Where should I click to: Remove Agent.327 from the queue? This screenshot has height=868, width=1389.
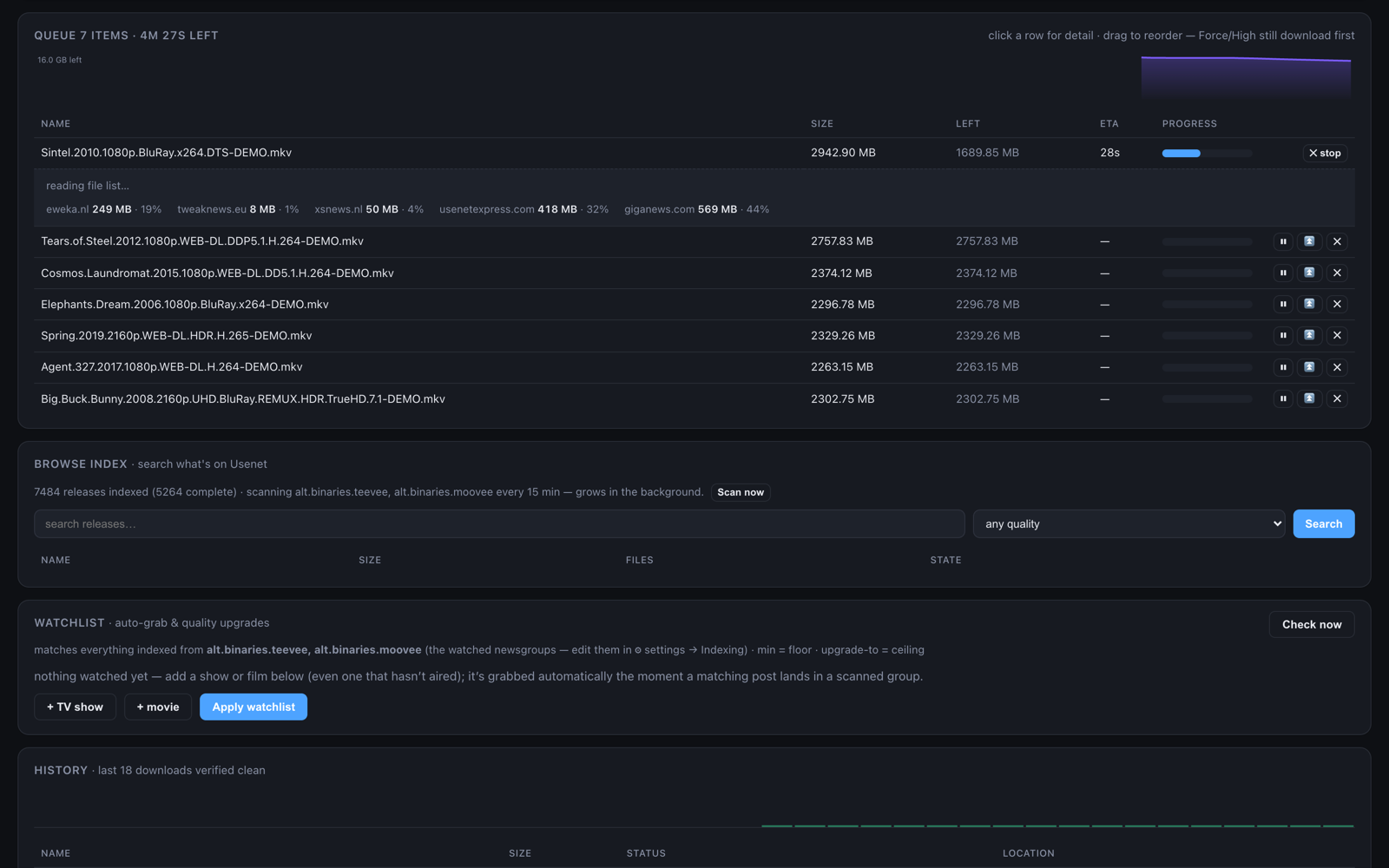pyautogui.click(x=1337, y=367)
